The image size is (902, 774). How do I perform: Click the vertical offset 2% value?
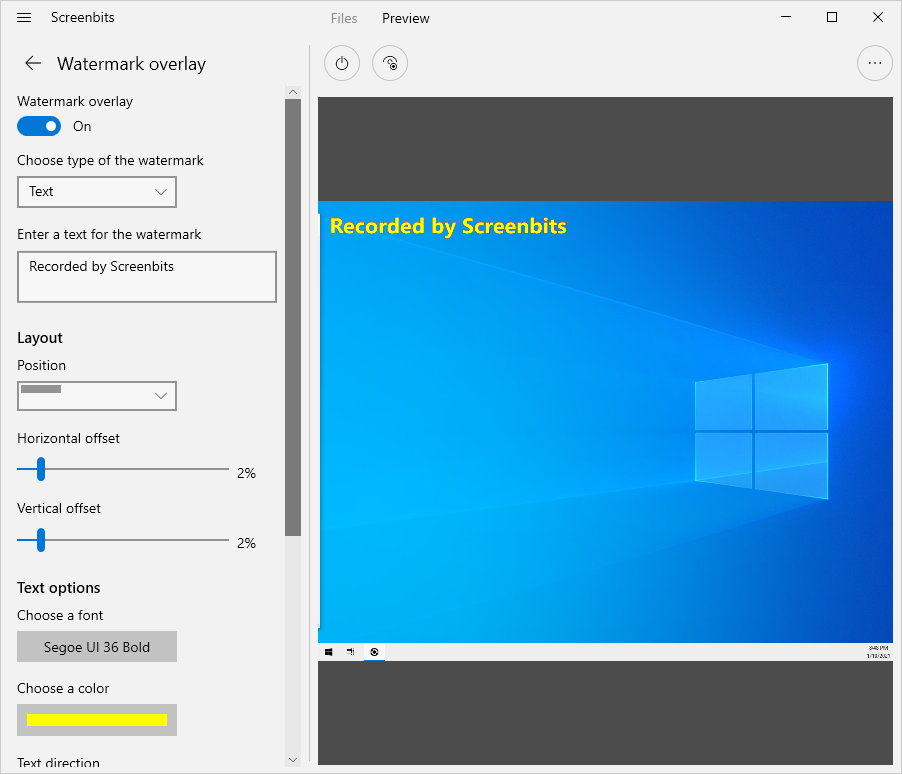(246, 543)
